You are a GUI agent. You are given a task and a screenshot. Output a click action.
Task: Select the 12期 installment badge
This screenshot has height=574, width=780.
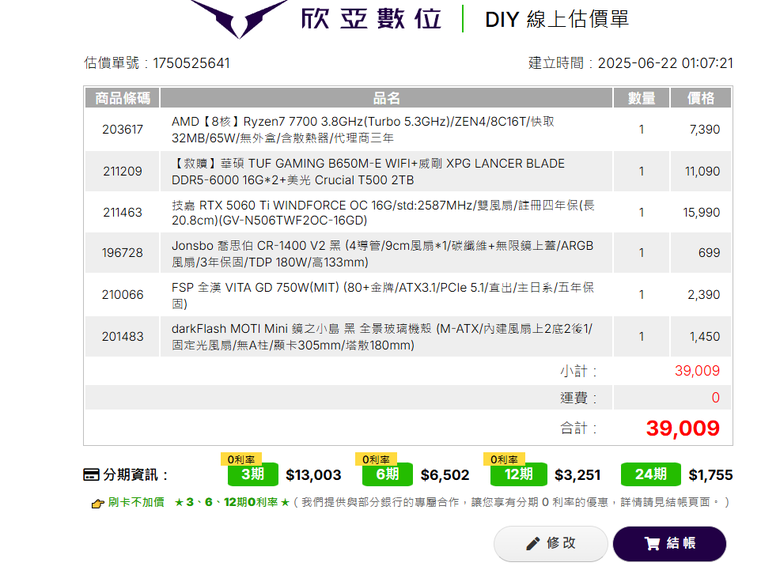tap(518, 474)
